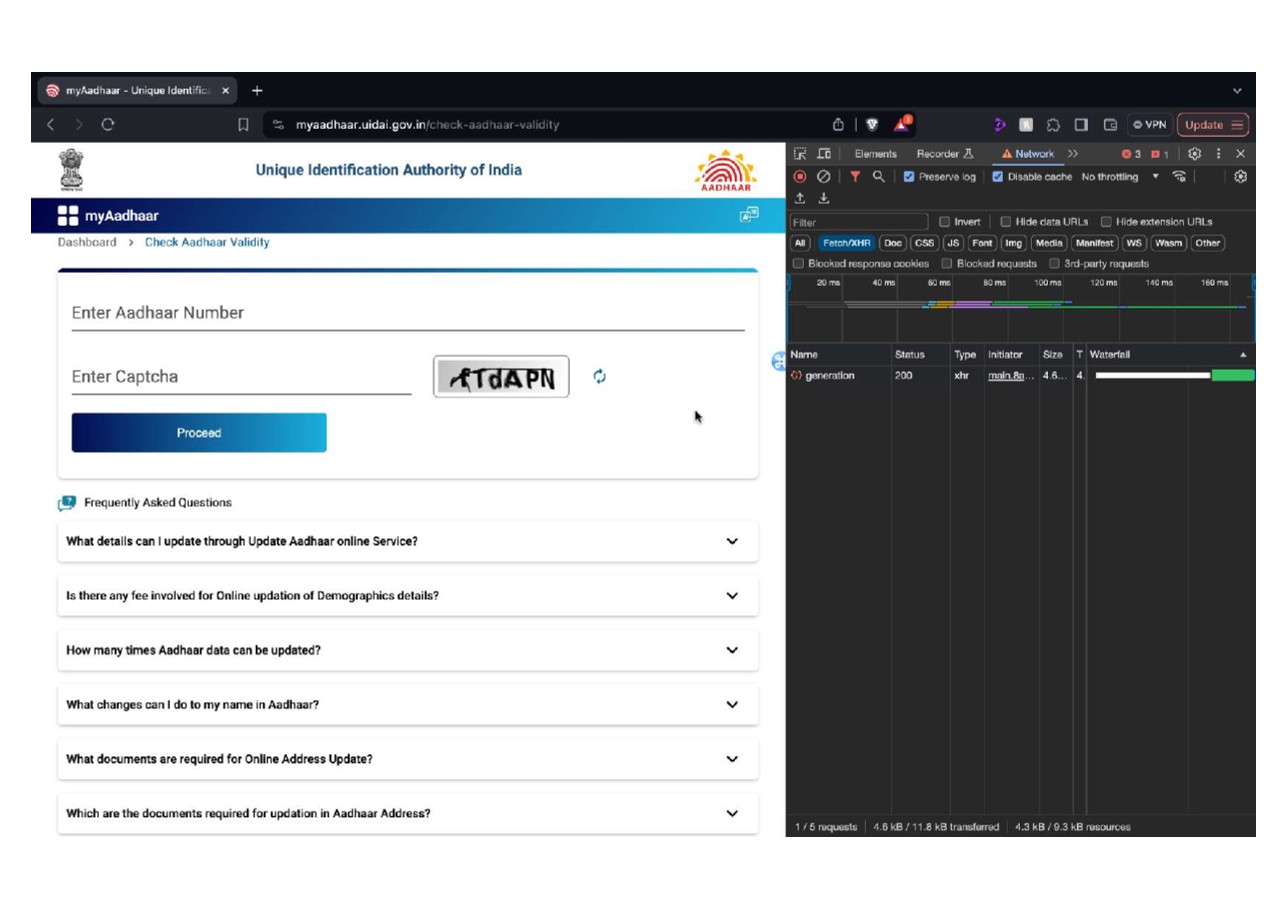Toggle the device toolbar in DevTools
The width and height of the screenshot is (1286, 909).
[824, 154]
